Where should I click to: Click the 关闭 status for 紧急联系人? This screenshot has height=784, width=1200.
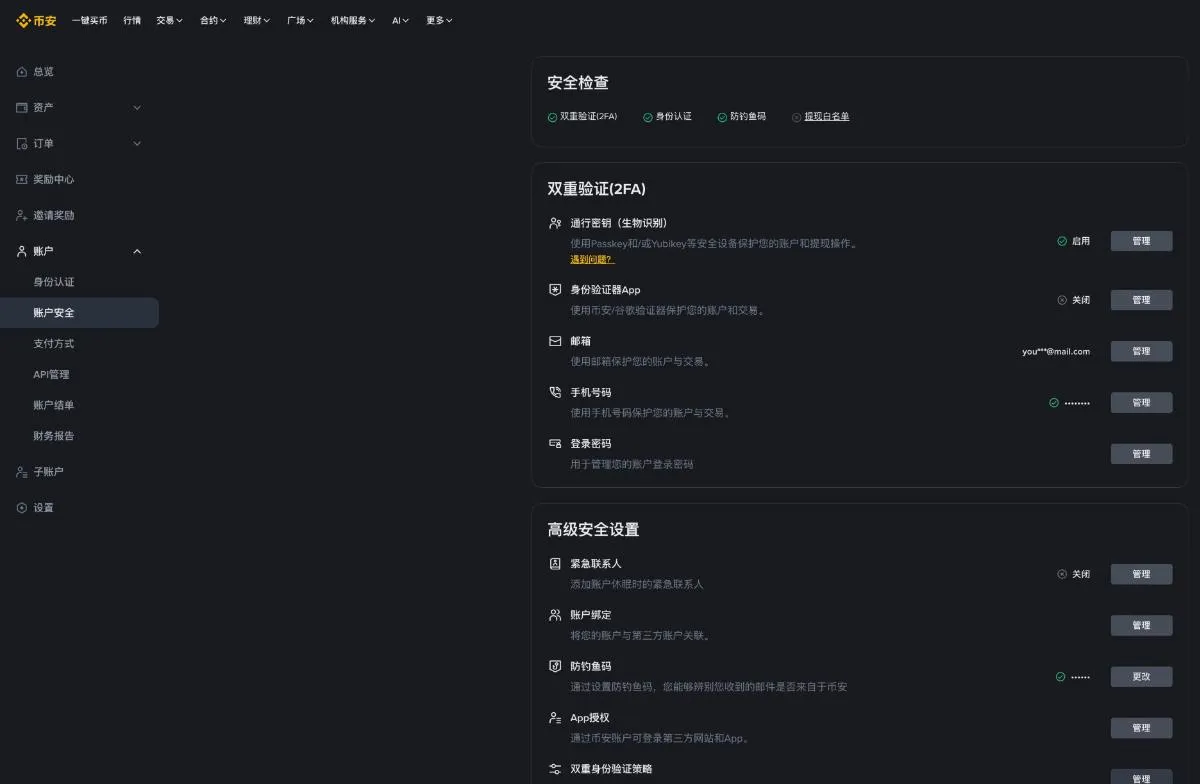(x=1074, y=574)
